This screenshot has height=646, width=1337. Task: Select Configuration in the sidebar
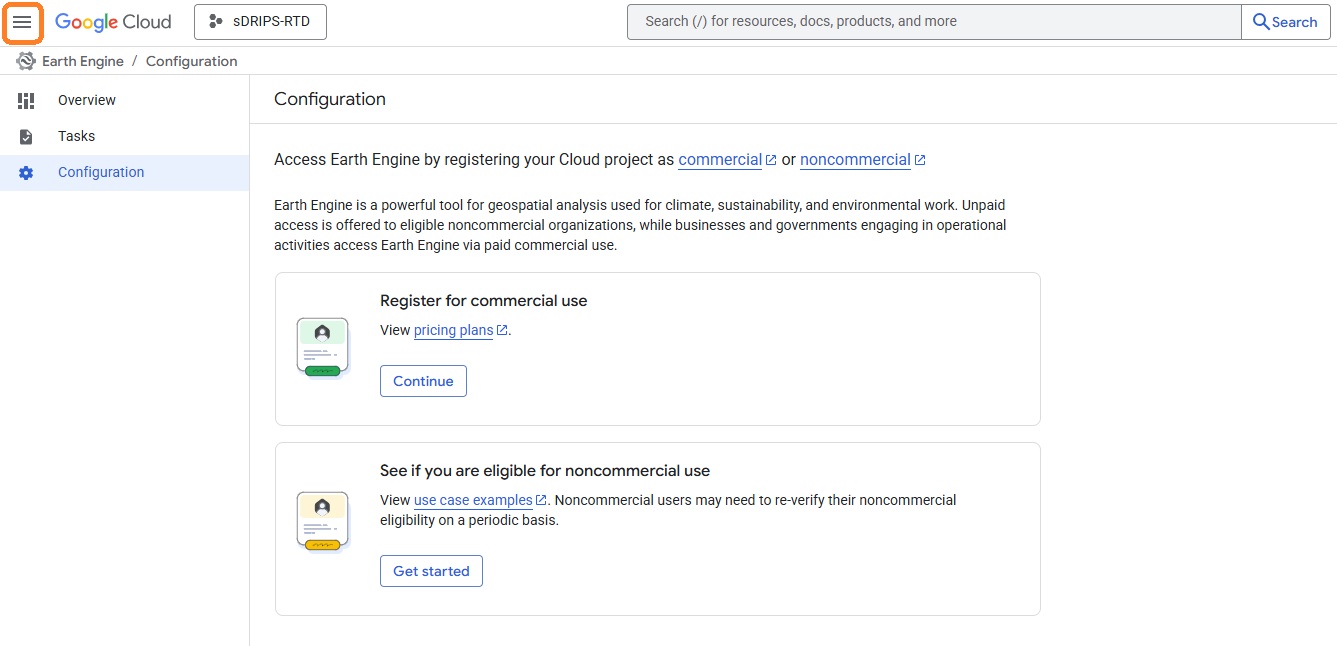(x=124, y=172)
